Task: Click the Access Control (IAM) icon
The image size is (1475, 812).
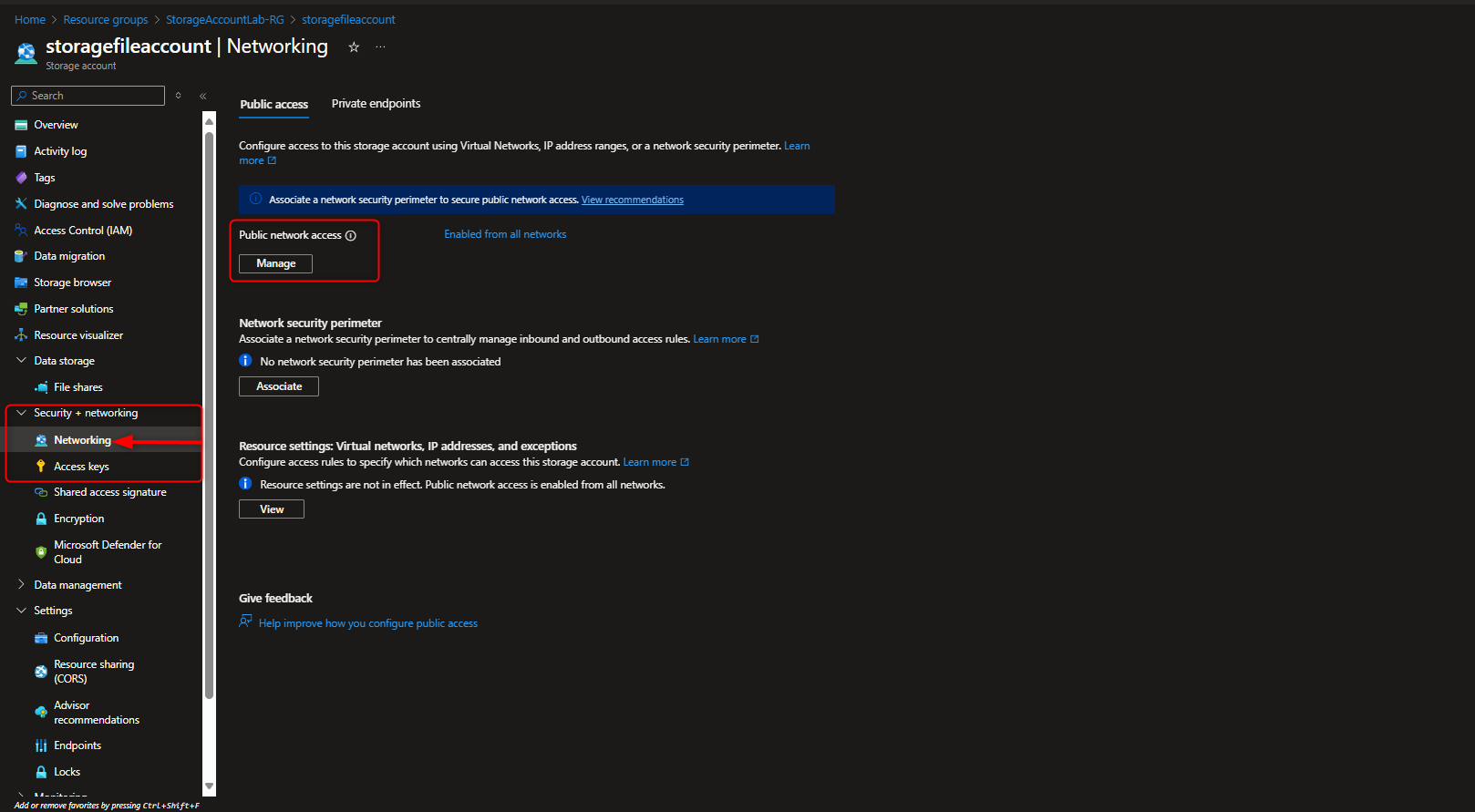Action: pos(21,231)
